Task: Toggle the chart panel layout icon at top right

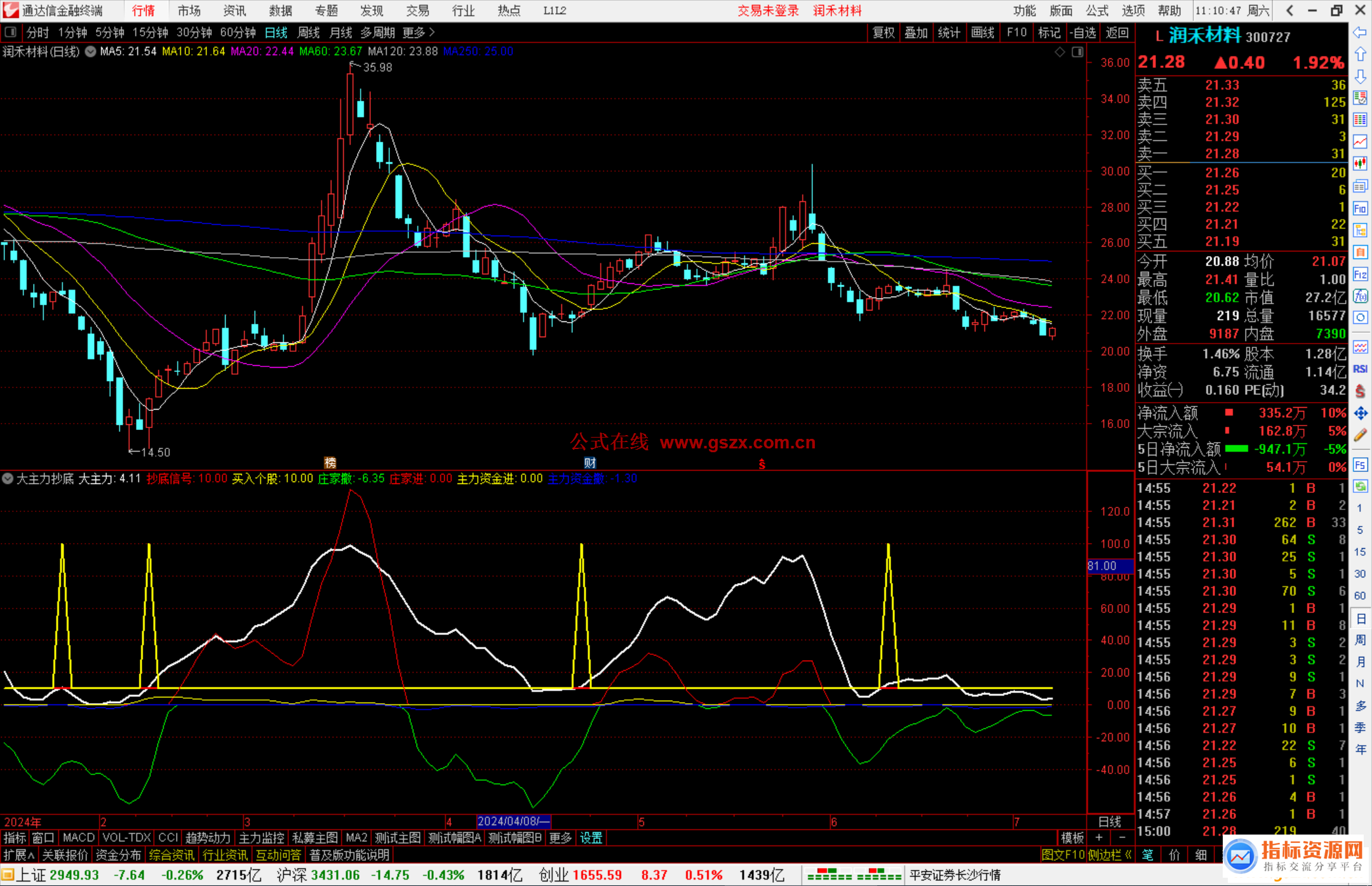Action: point(1077,52)
